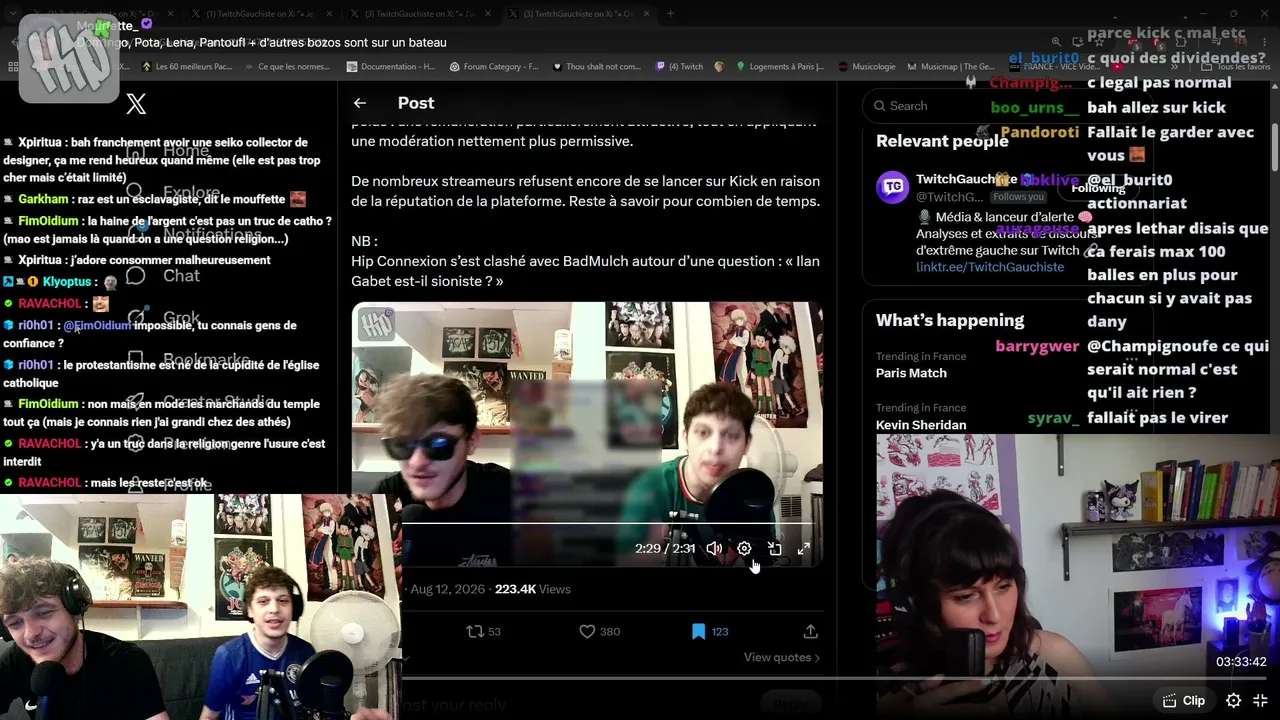
Task: Open the Musicologie bookmark
Action: point(867,67)
